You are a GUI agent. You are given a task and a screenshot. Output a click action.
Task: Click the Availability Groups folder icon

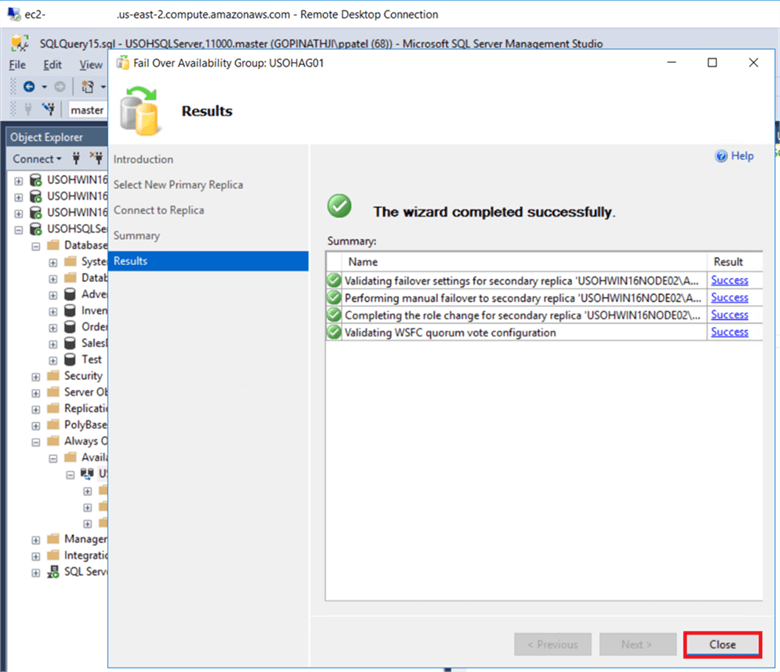(x=70, y=457)
